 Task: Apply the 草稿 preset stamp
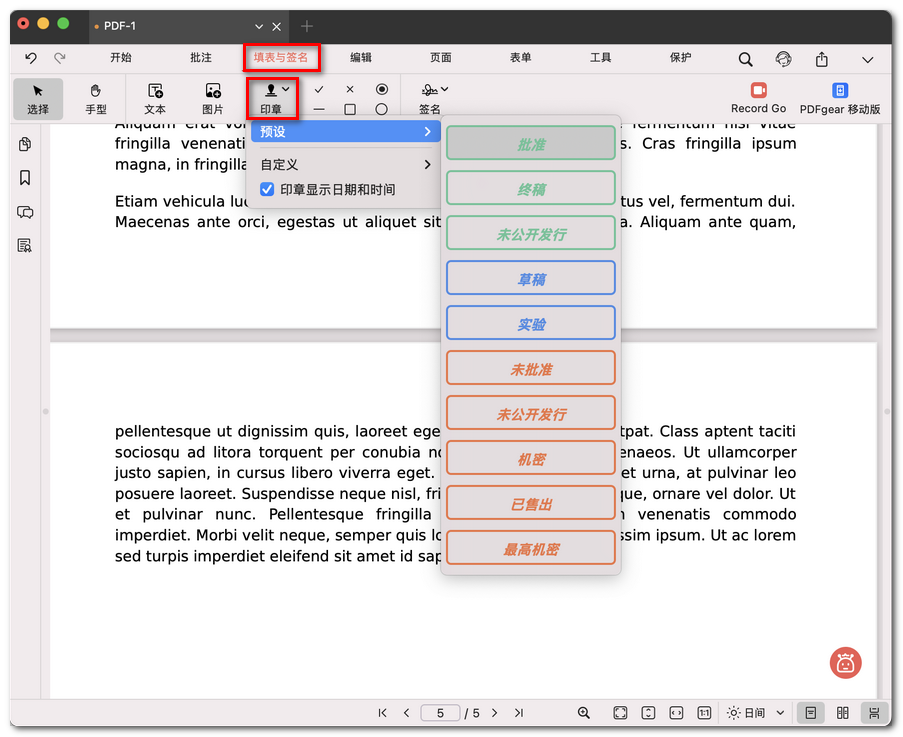coord(530,279)
